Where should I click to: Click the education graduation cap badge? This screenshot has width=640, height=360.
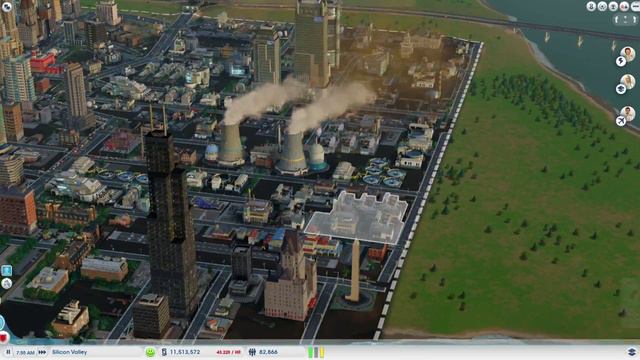(x=621, y=89)
